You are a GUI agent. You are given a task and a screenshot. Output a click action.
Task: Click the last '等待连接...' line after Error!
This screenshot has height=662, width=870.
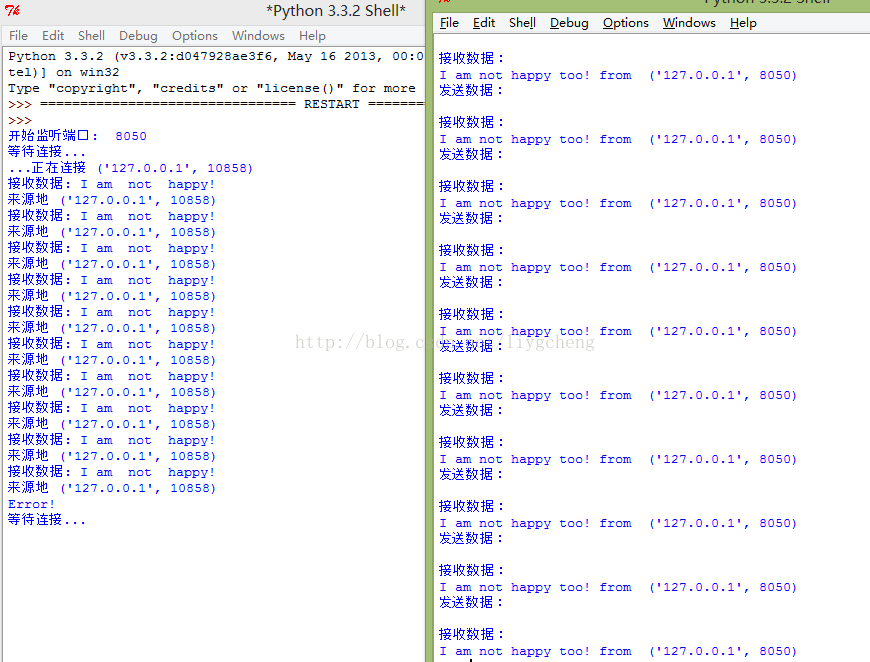[47, 520]
